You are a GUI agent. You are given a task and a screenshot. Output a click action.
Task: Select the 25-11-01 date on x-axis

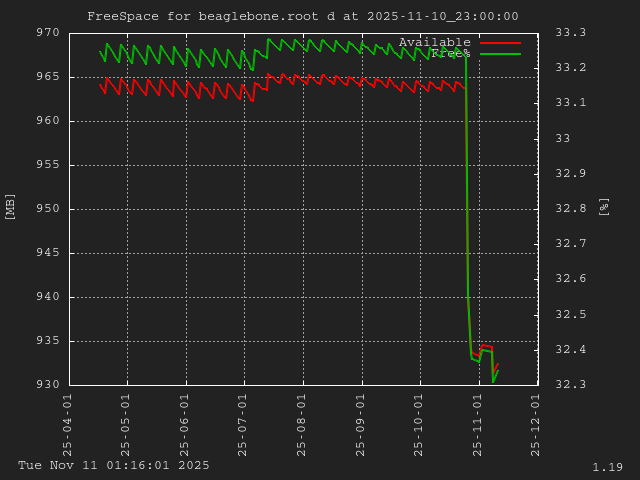(479, 424)
